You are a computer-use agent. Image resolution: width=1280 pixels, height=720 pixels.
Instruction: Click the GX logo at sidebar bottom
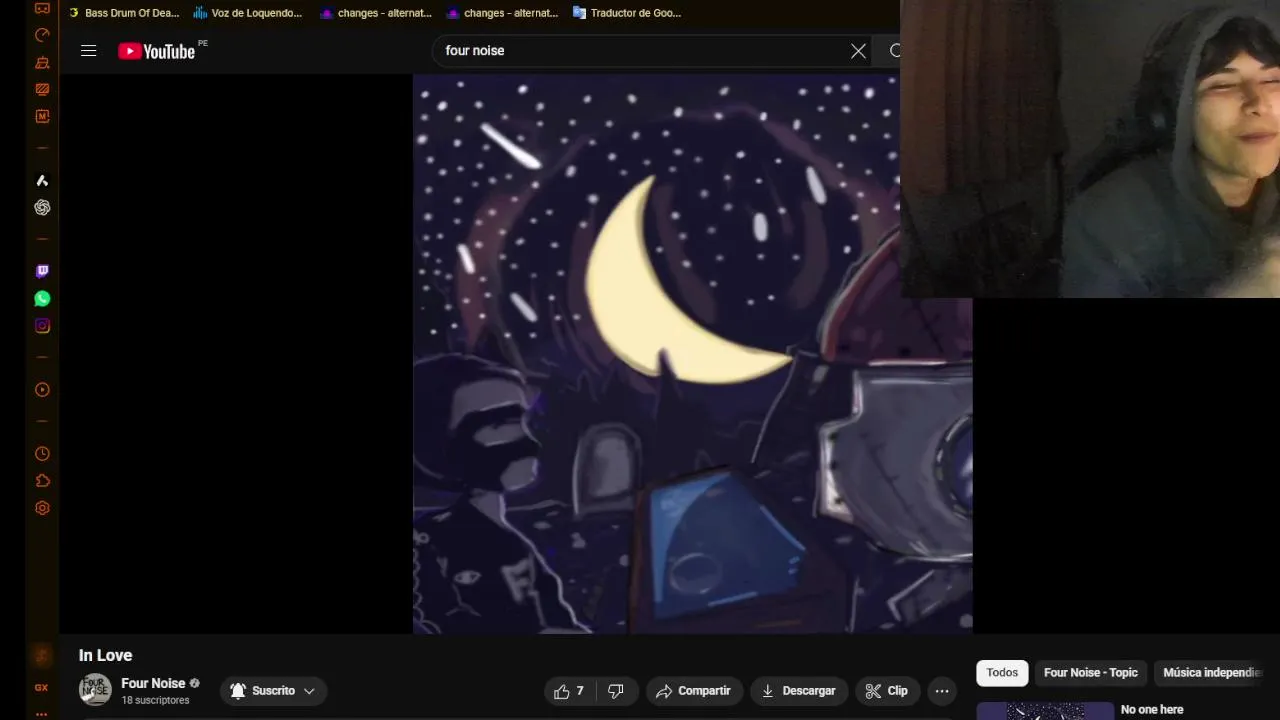[41, 687]
